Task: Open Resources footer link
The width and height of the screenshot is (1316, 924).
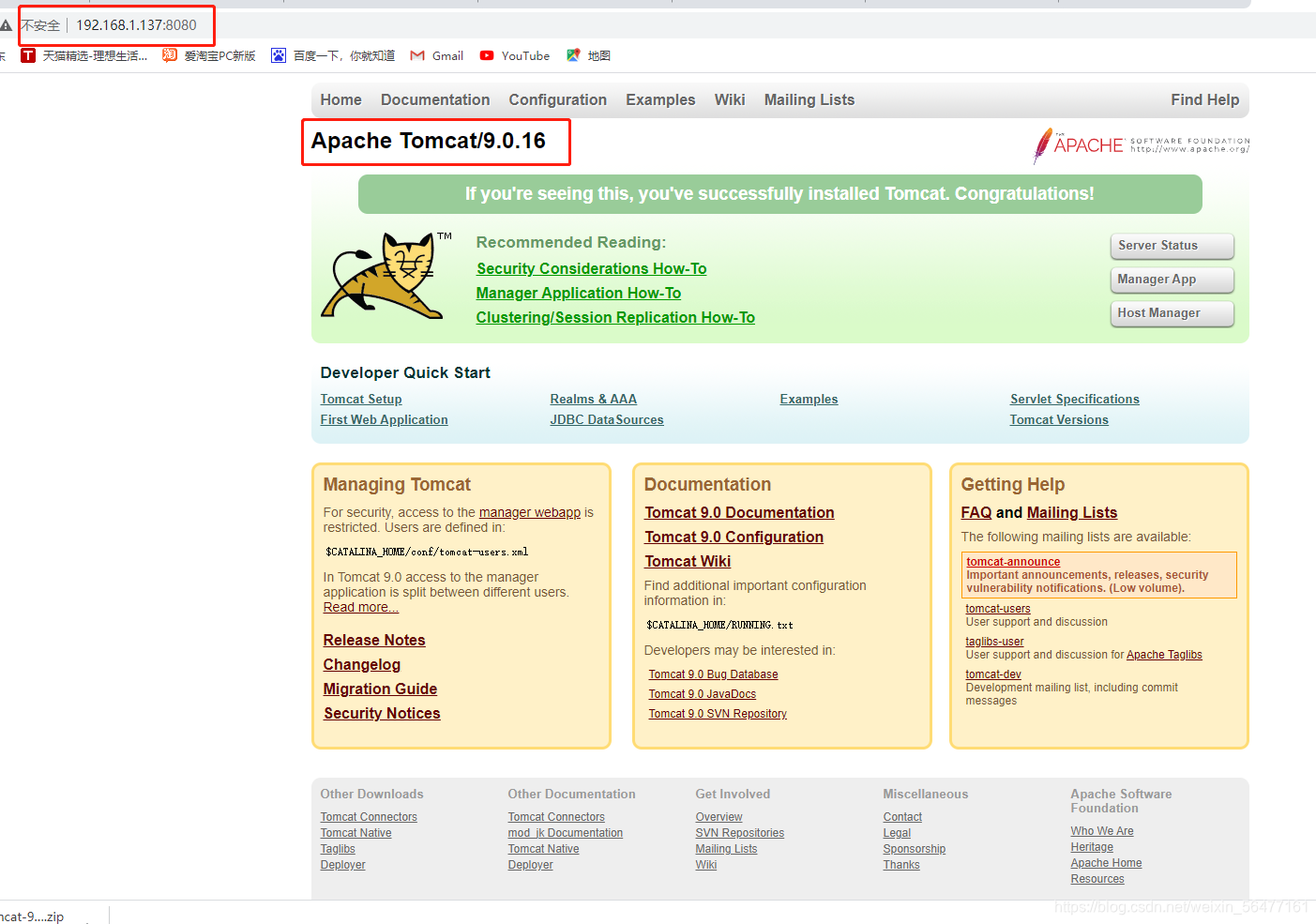Action: [1097, 879]
